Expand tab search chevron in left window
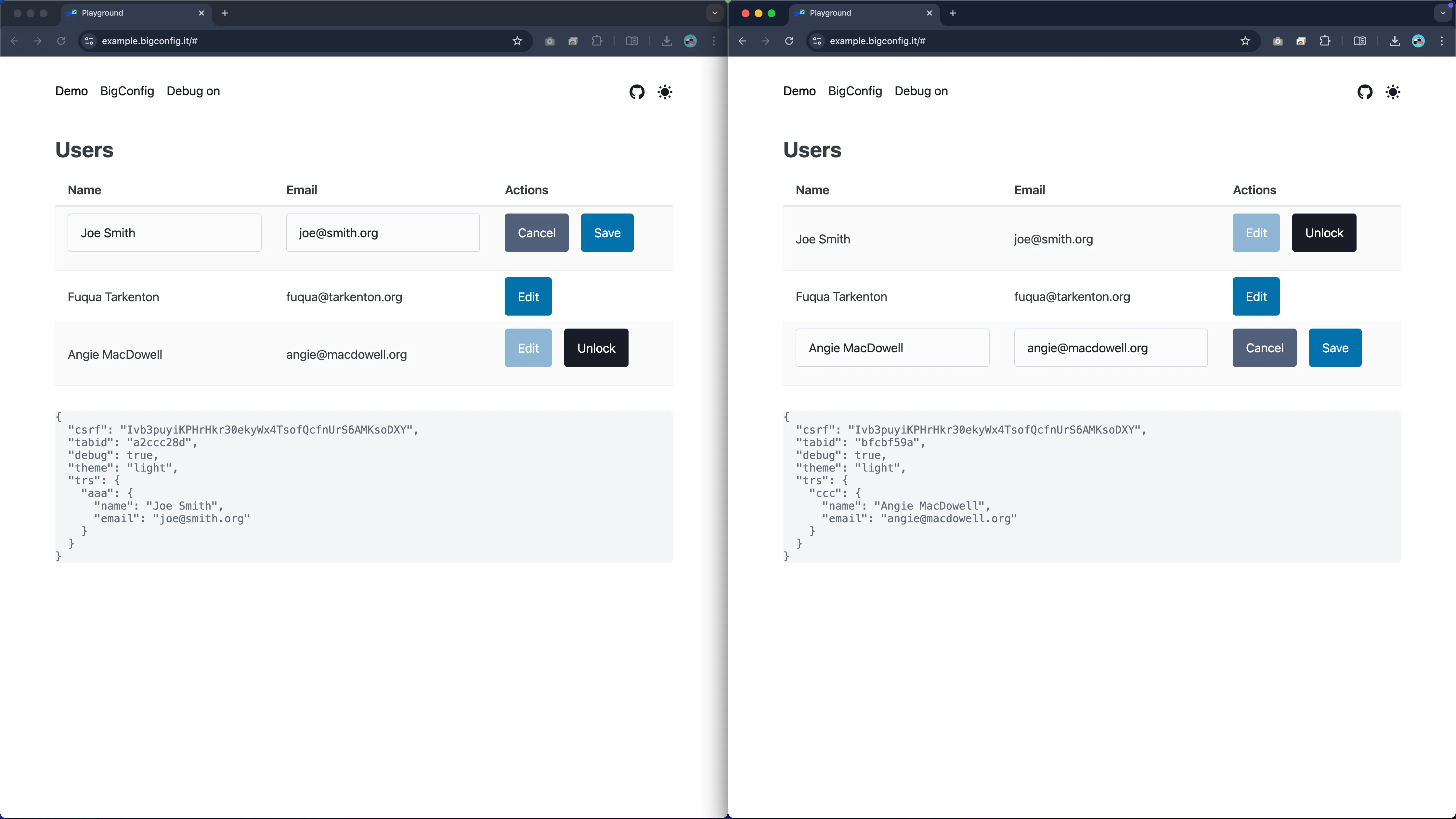1456x819 pixels. [x=714, y=13]
